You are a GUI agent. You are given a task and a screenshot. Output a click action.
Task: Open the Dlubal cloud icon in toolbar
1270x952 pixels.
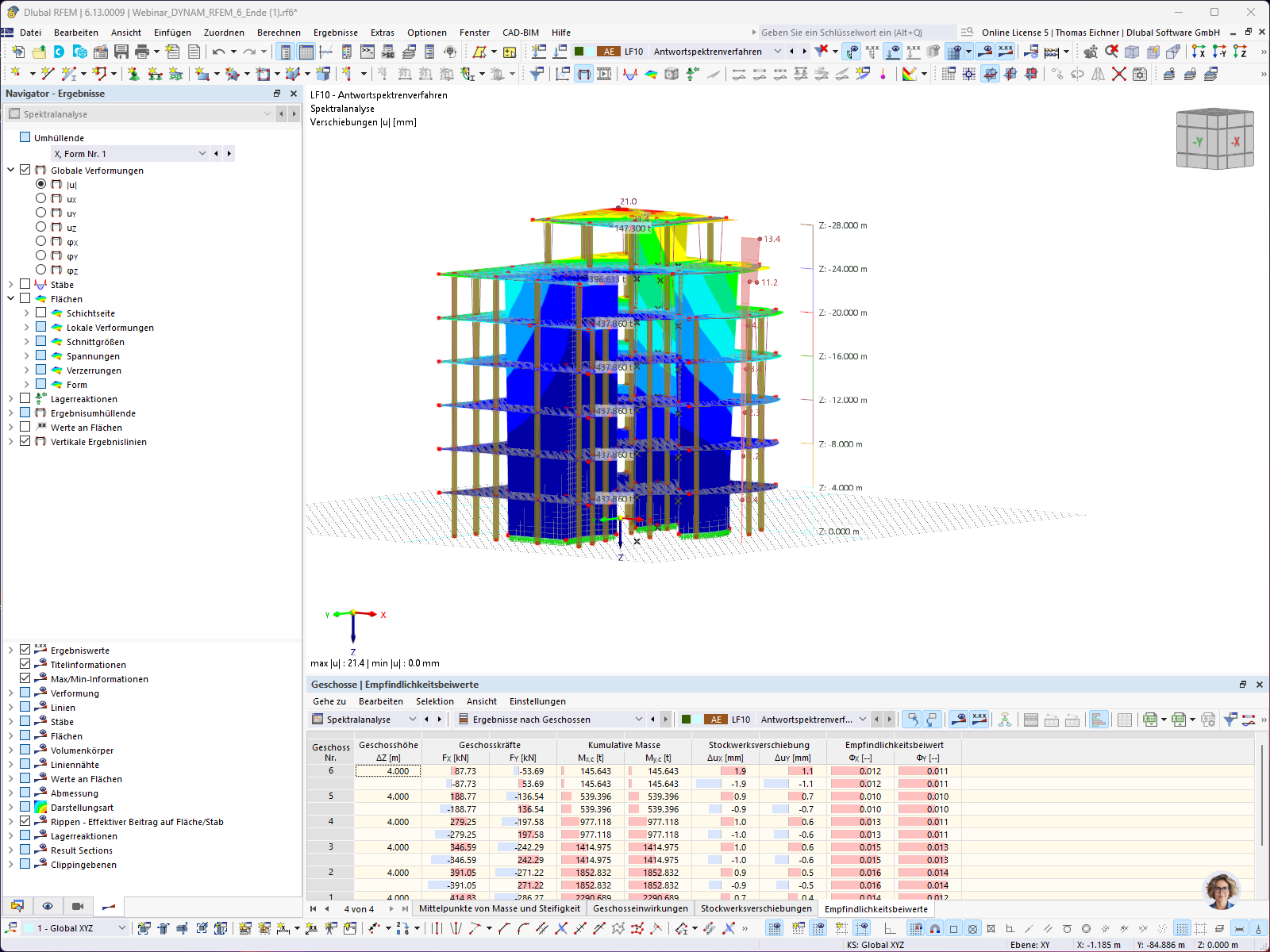click(60, 52)
